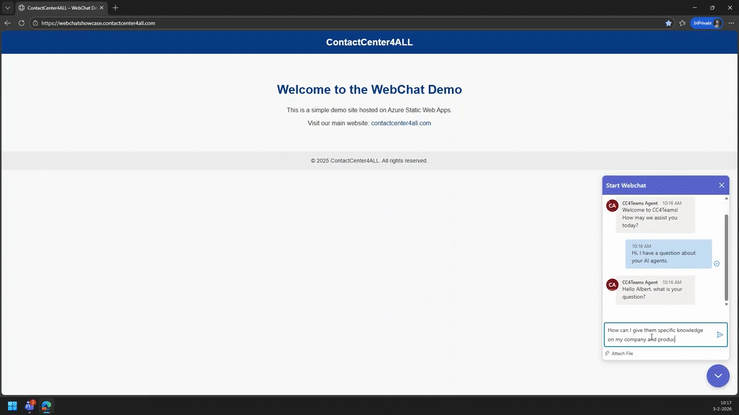
Task: Select the ContactCenter4ALL WebChat tab
Action: pyautogui.click(x=61, y=8)
